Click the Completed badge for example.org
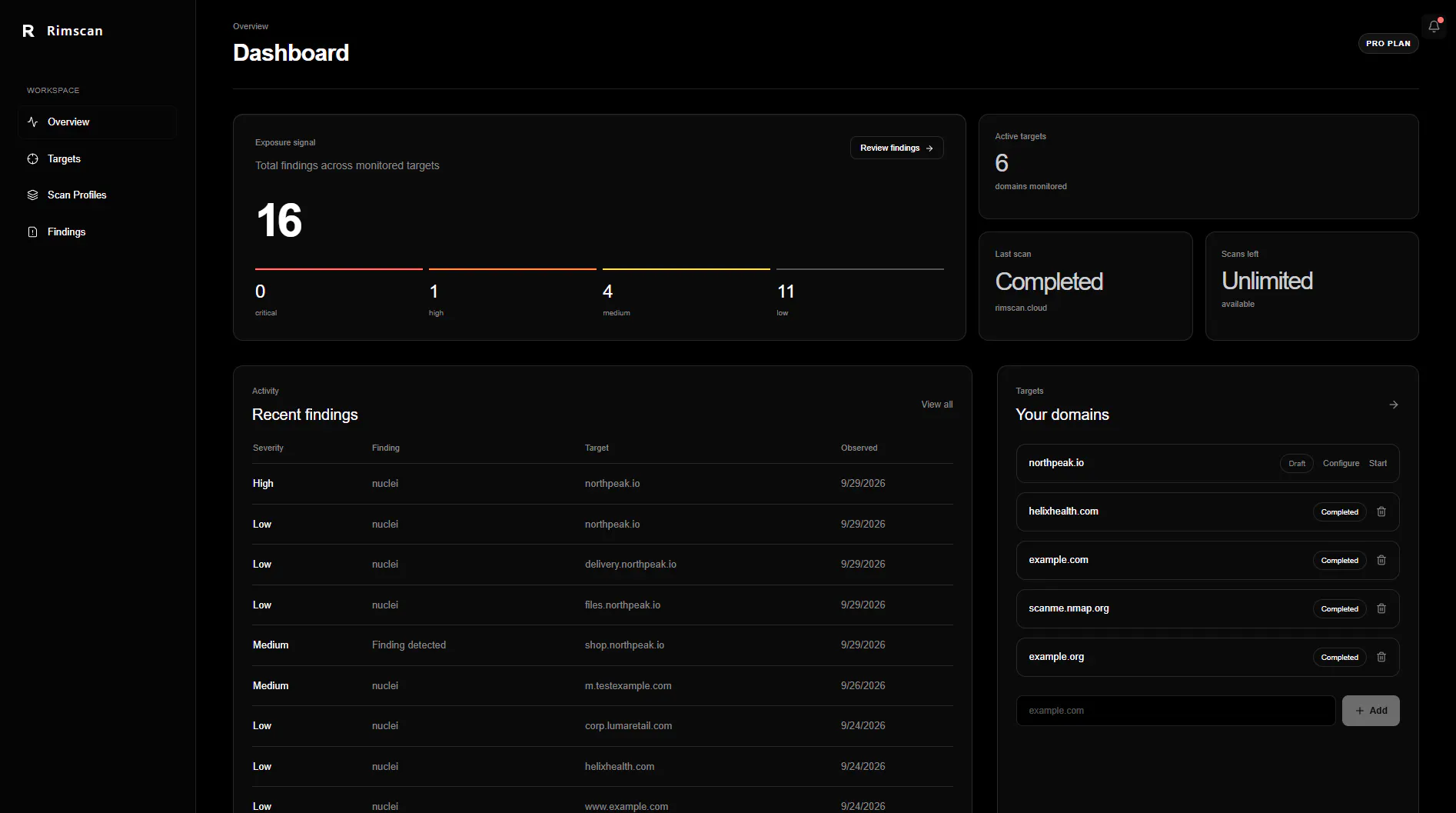The height and width of the screenshot is (813, 1456). pos(1339,657)
